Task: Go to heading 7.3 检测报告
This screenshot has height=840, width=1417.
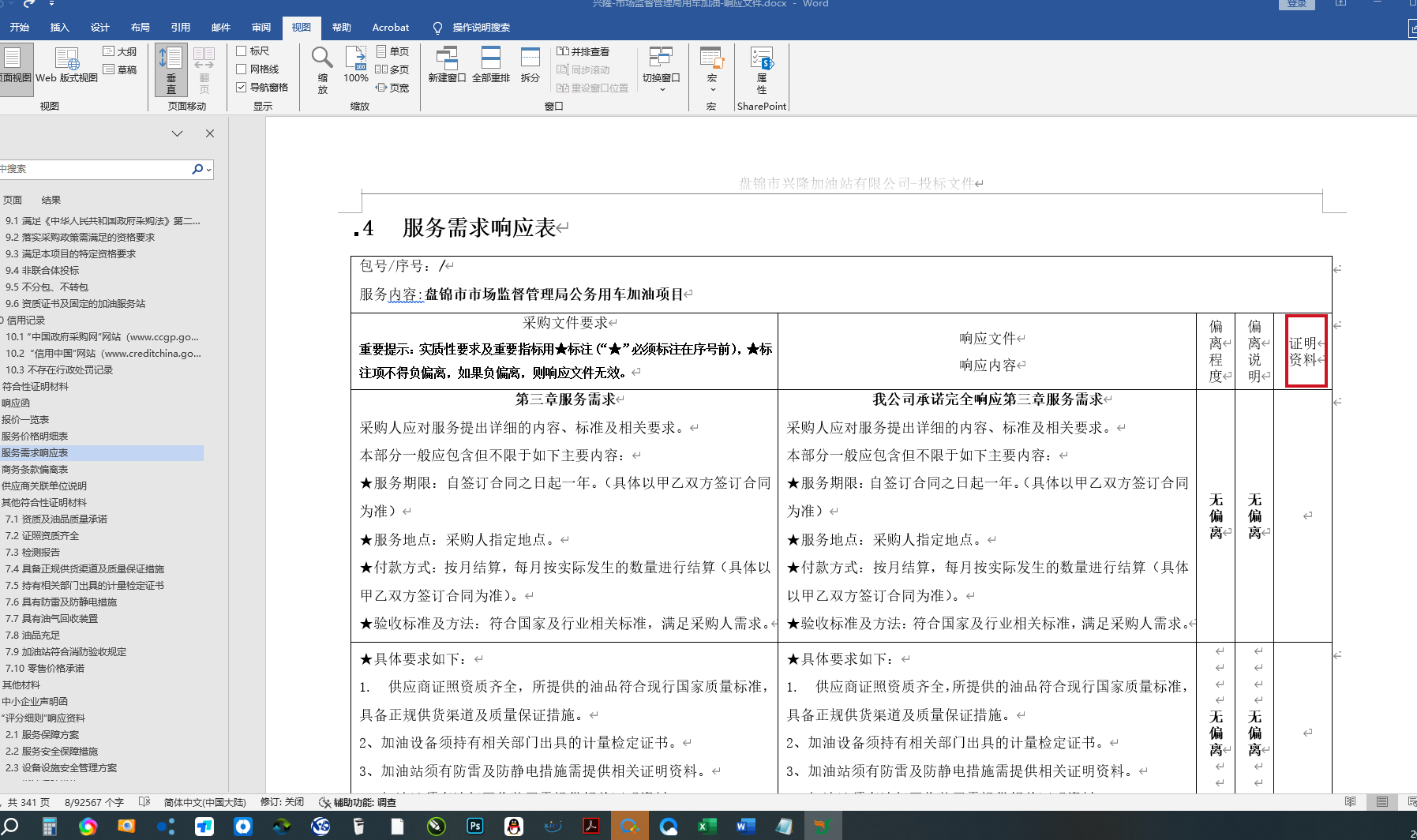Action: [x=41, y=553]
